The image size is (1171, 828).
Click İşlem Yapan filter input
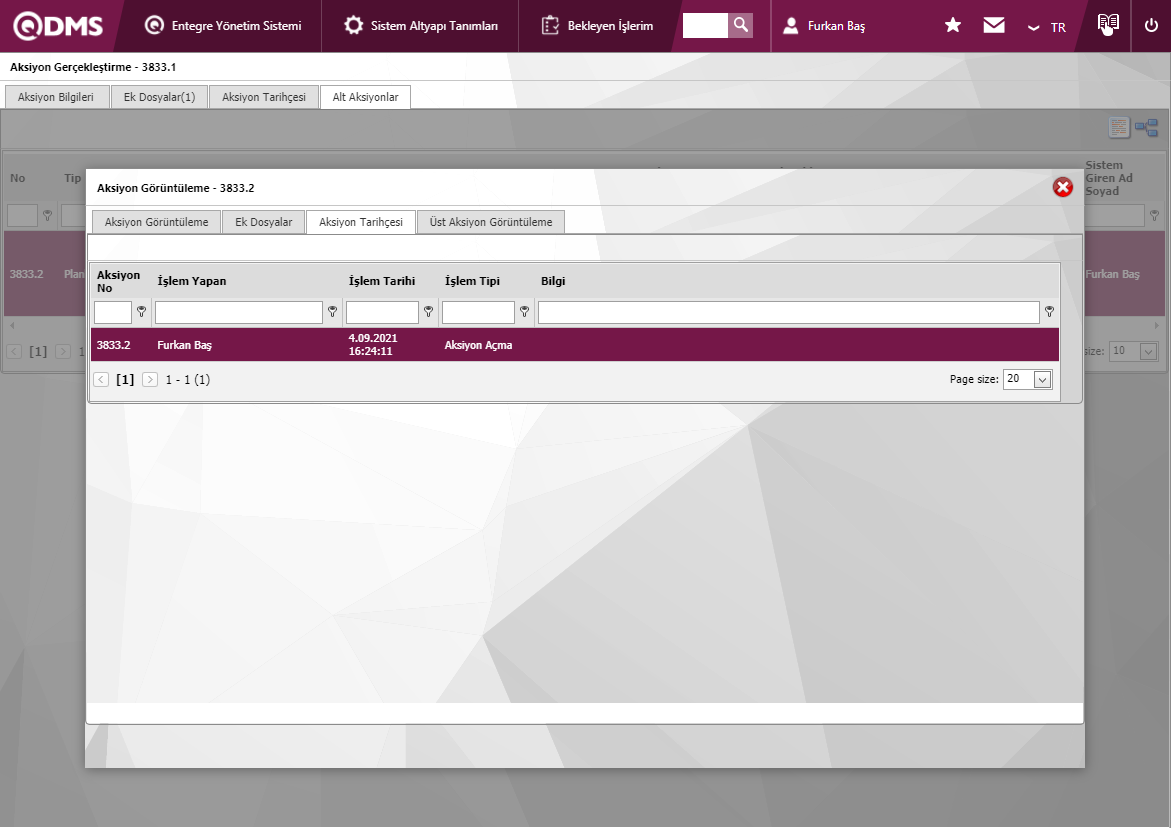238,312
